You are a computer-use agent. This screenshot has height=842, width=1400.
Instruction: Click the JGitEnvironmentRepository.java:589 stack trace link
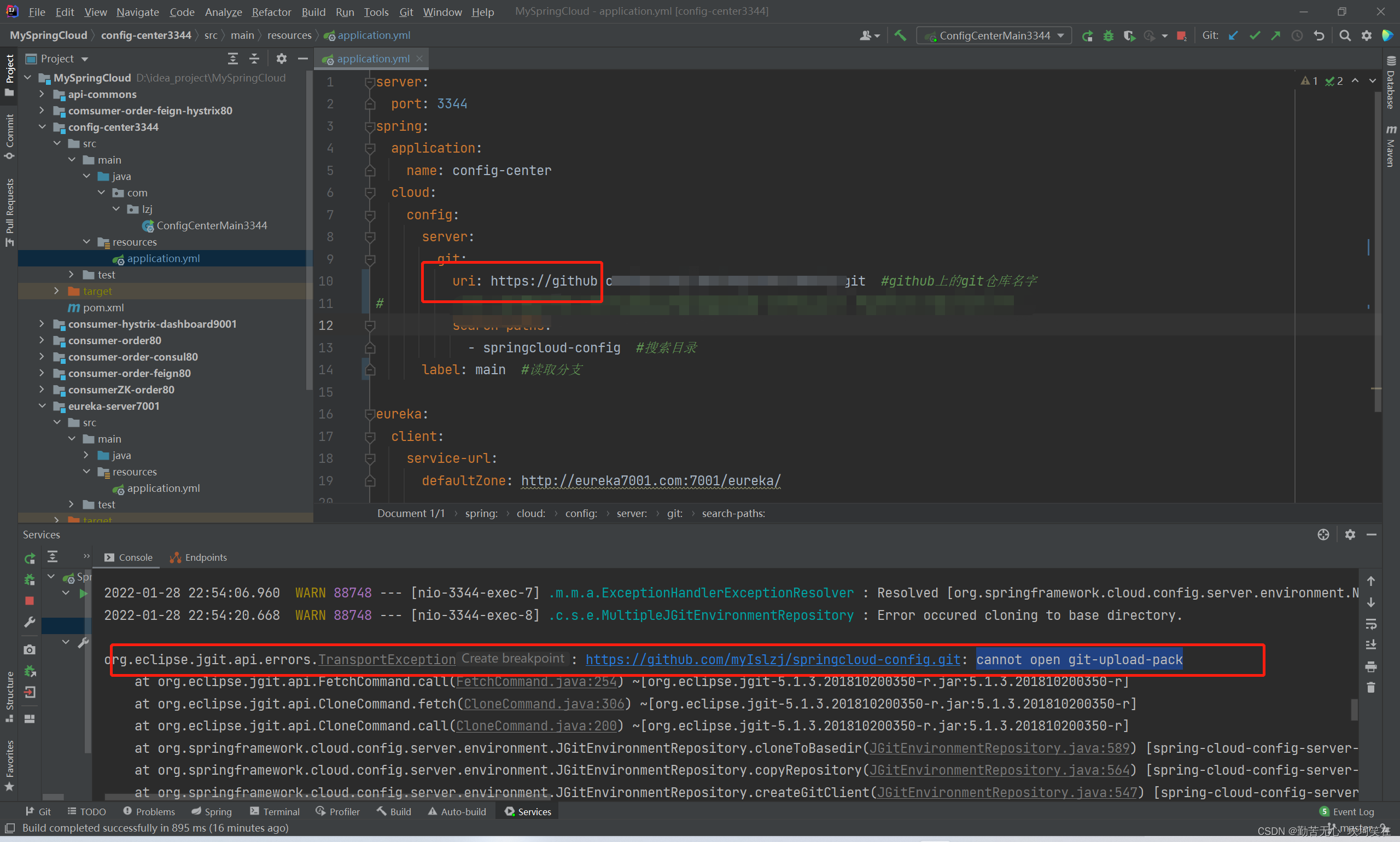(x=1001, y=748)
